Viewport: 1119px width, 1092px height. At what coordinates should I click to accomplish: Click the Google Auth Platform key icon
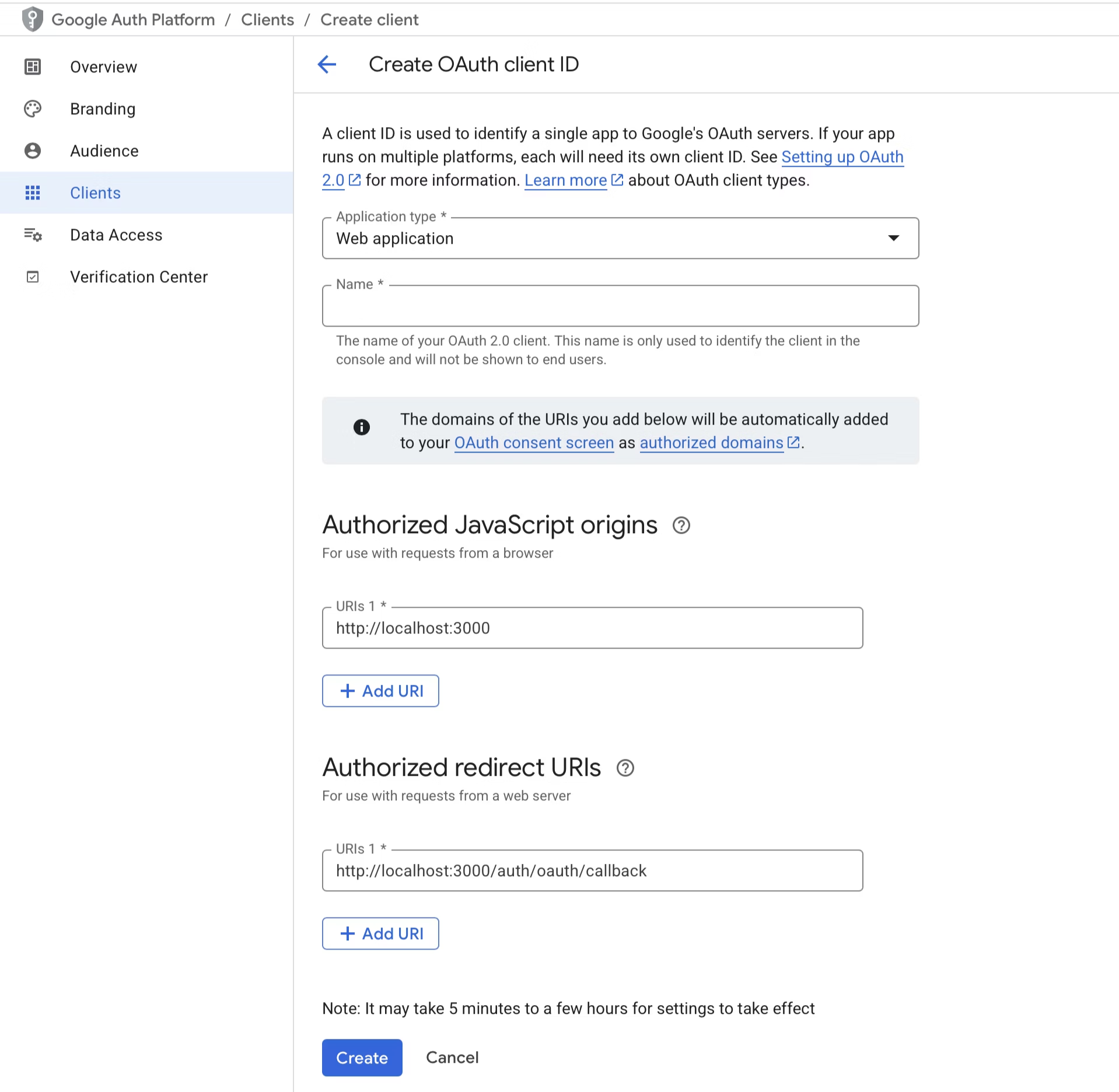click(33, 19)
